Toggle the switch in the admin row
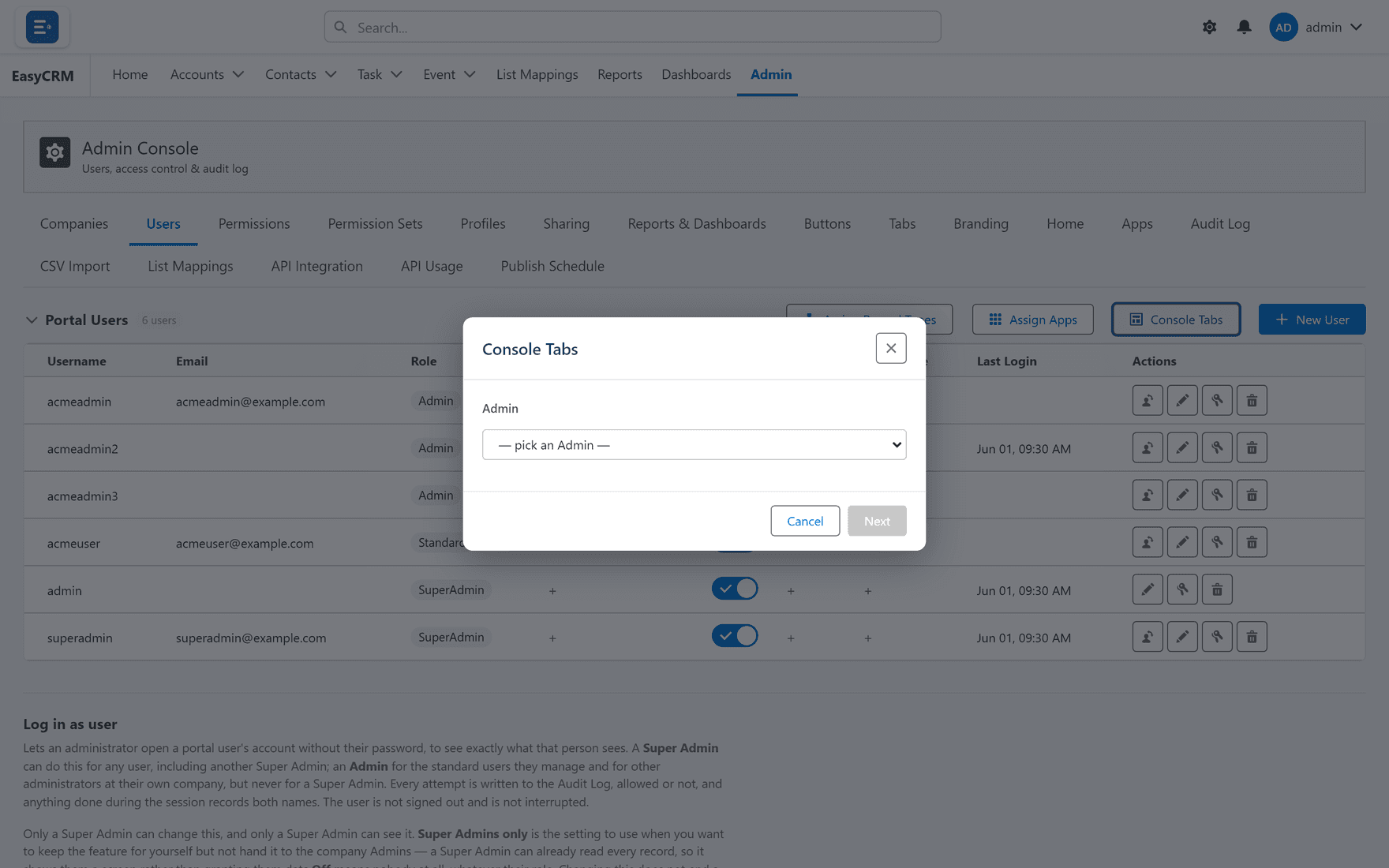 pyautogui.click(x=735, y=589)
